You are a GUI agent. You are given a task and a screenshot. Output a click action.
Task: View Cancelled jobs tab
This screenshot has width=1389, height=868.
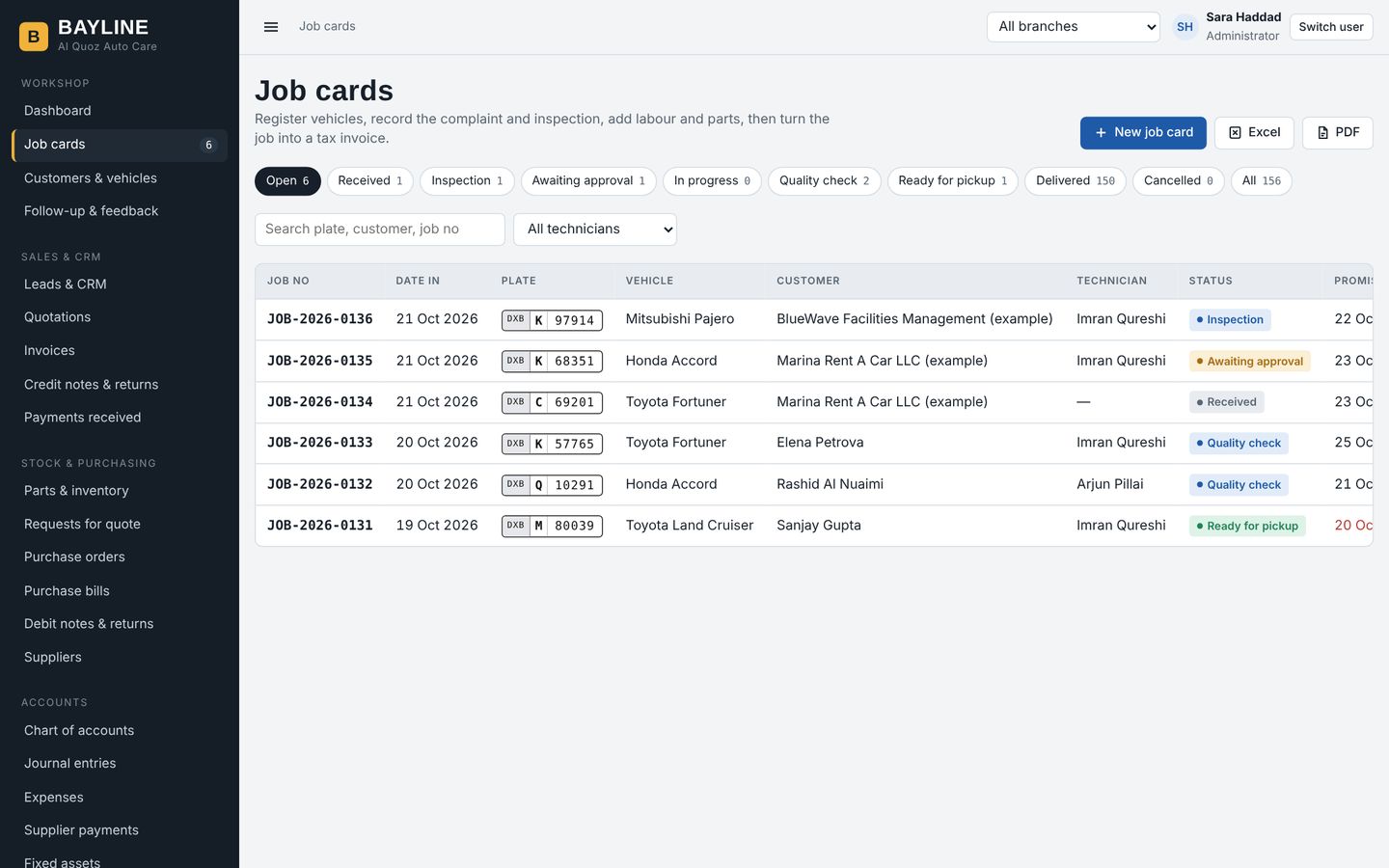tap(1178, 181)
